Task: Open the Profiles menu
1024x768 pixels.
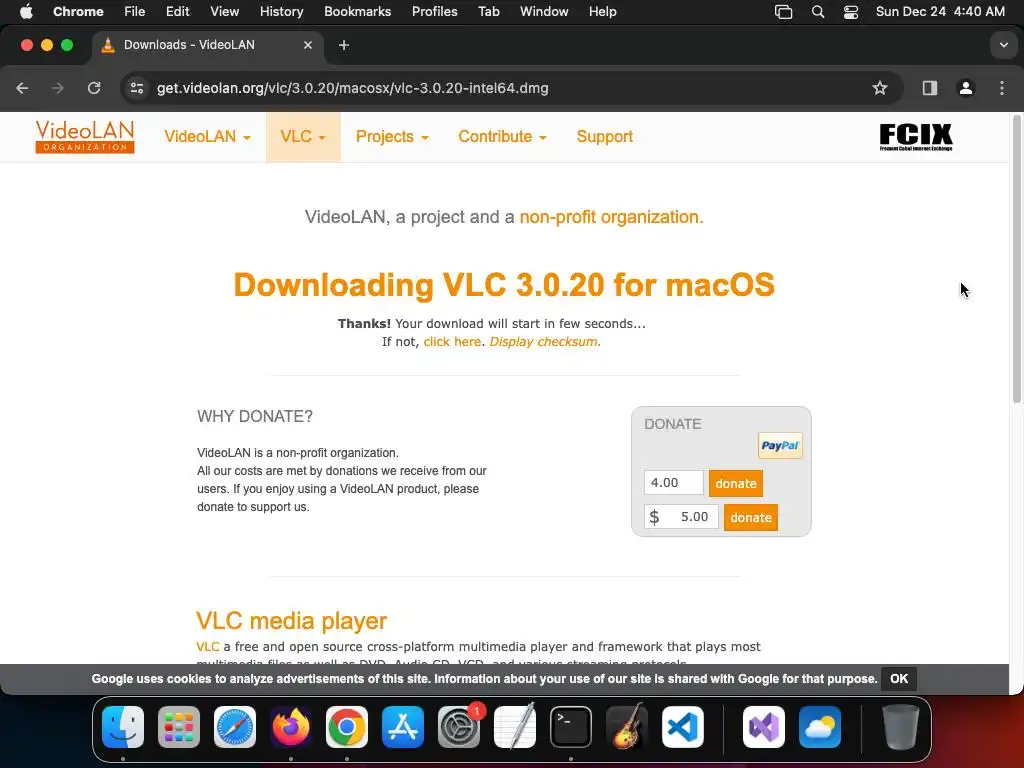Action: [434, 12]
